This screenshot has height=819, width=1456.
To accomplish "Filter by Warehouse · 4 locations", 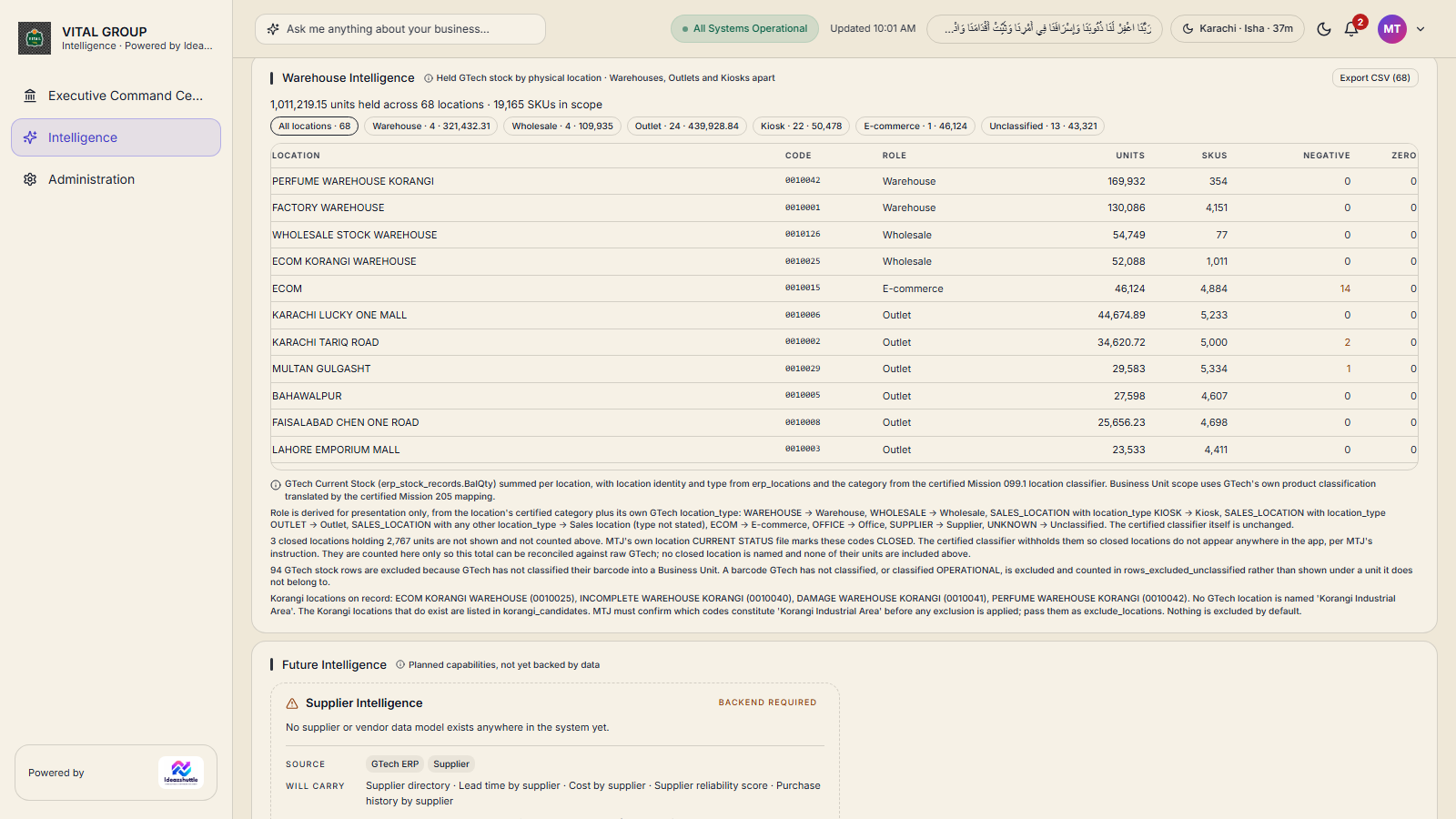I will (431, 126).
